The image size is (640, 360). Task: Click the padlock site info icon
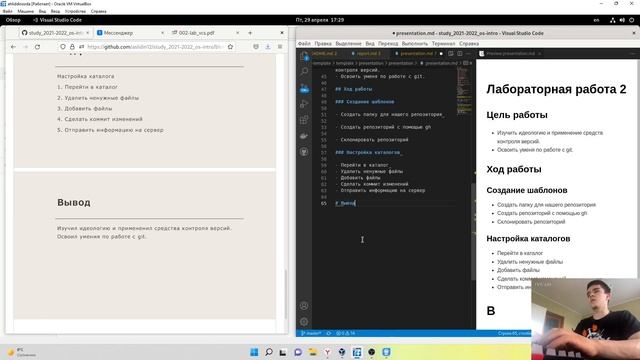tap(72, 47)
